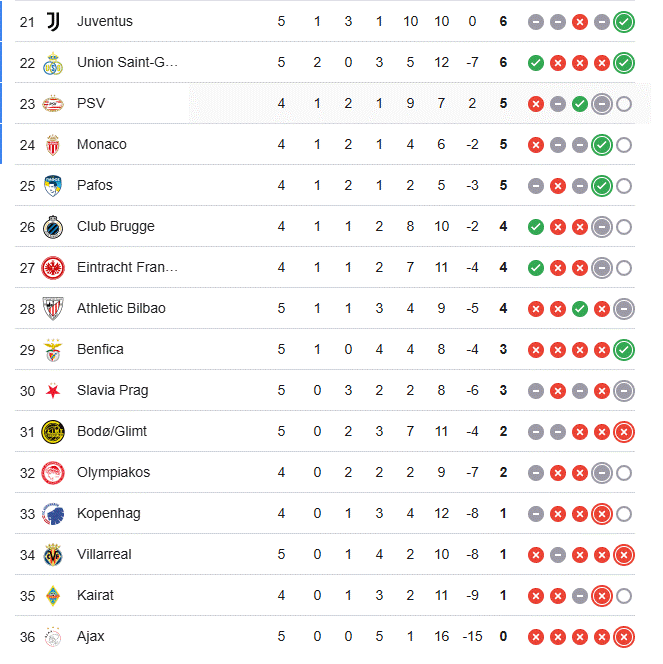
Task: Select the Kairat team badge
Action: [x=52, y=595]
